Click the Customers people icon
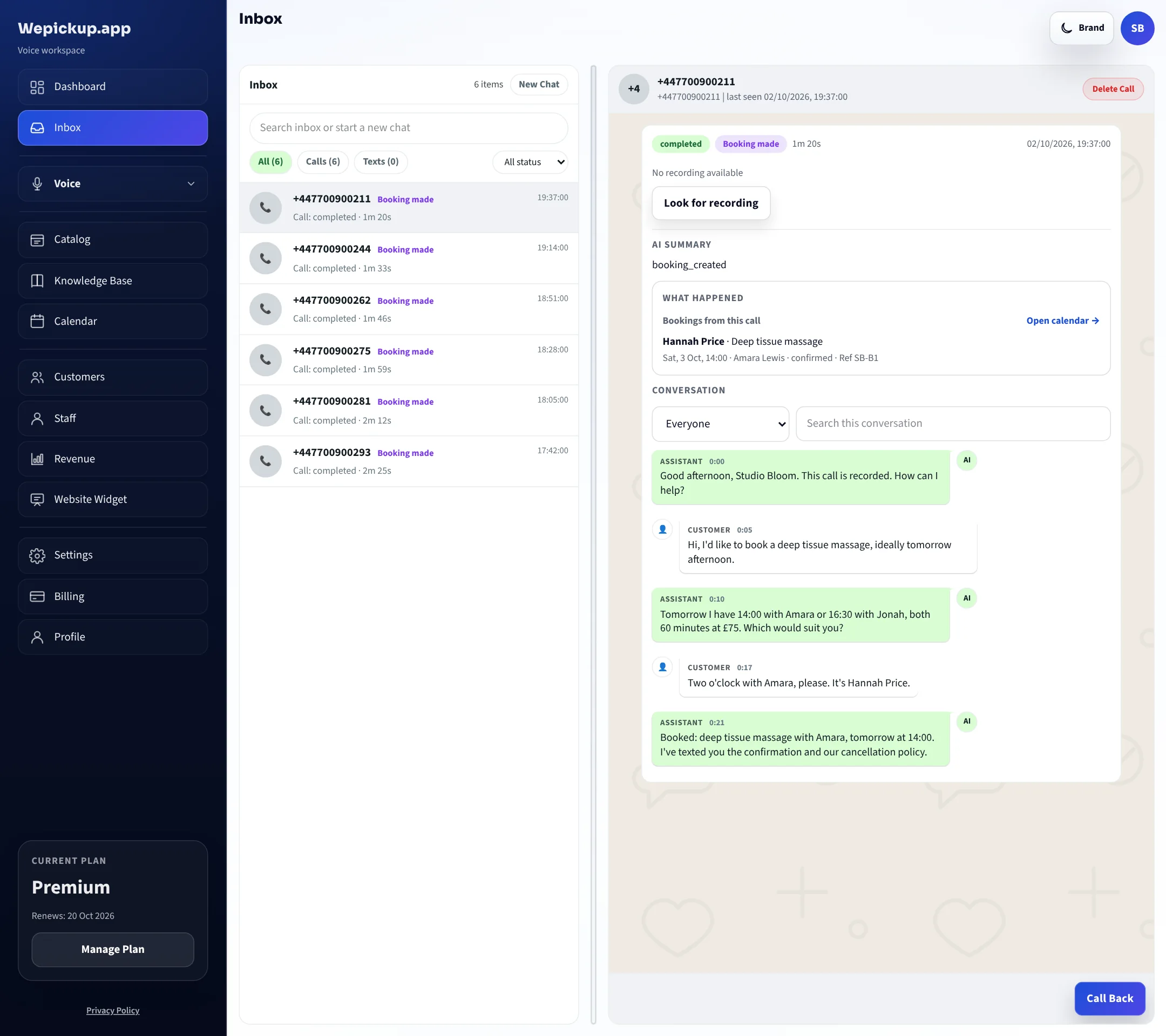Image resolution: width=1166 pixels, height=1036 pixels. [37, 377]
